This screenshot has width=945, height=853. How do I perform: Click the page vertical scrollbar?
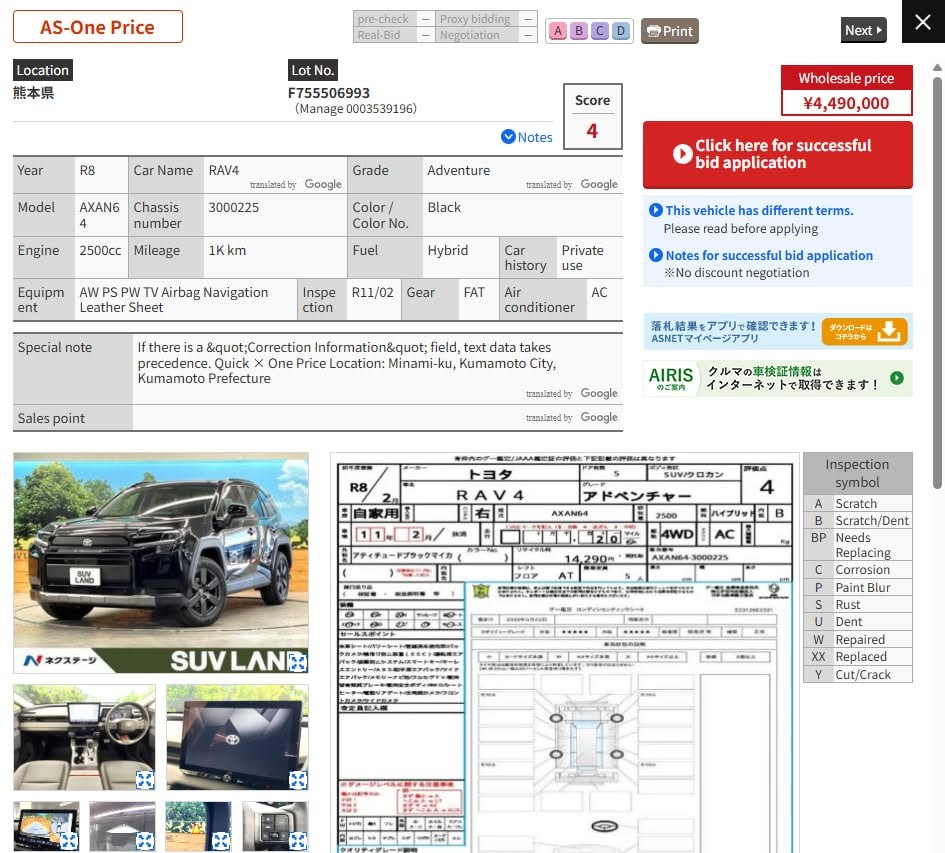coord(937,277)
